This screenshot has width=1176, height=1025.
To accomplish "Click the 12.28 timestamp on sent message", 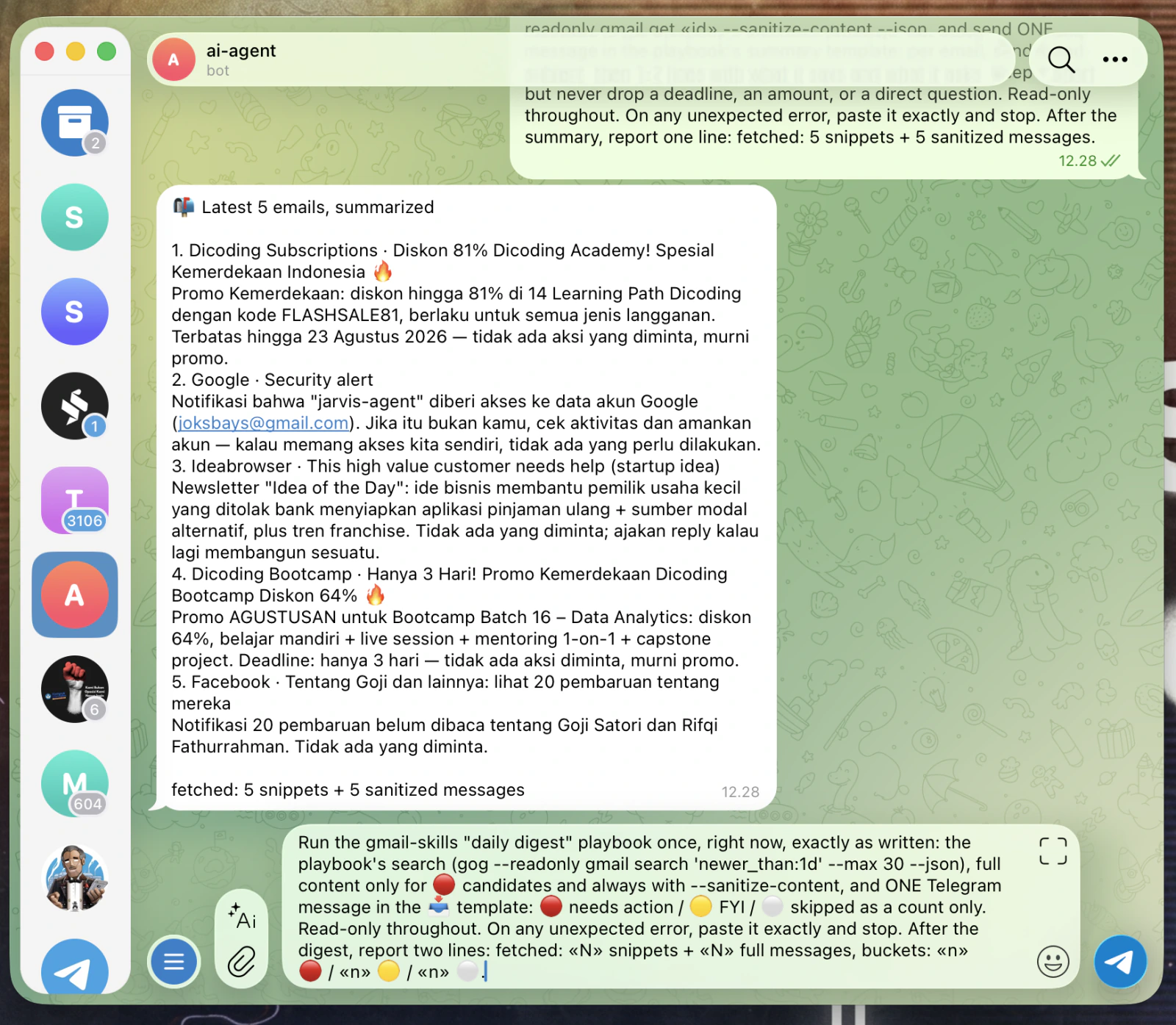I will [1077, 161].
